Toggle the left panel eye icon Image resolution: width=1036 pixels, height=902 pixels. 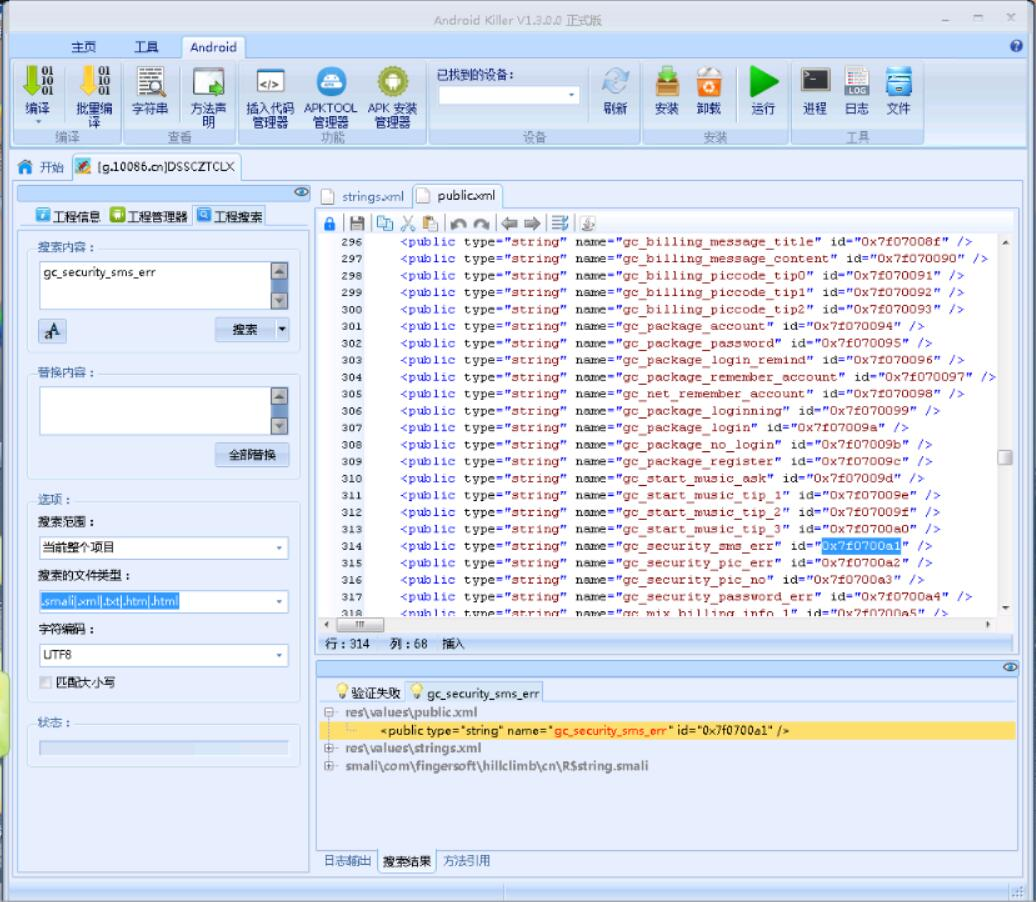(301, 192)
